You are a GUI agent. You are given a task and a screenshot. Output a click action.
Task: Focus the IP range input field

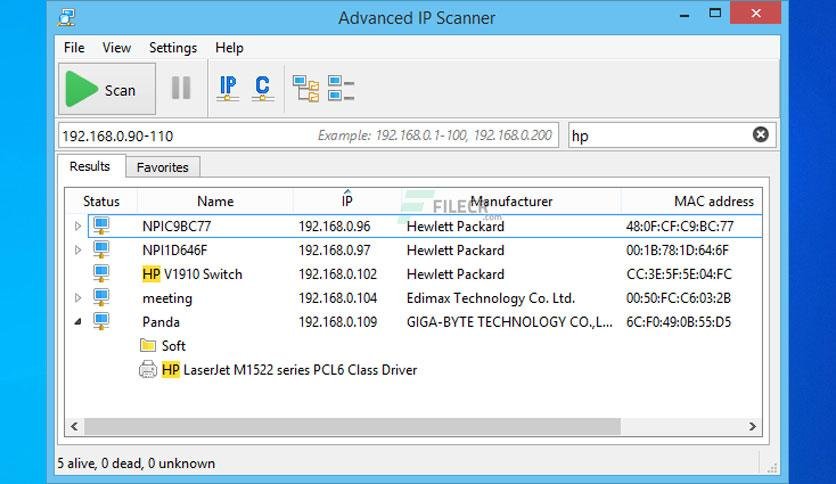point(308,135)
